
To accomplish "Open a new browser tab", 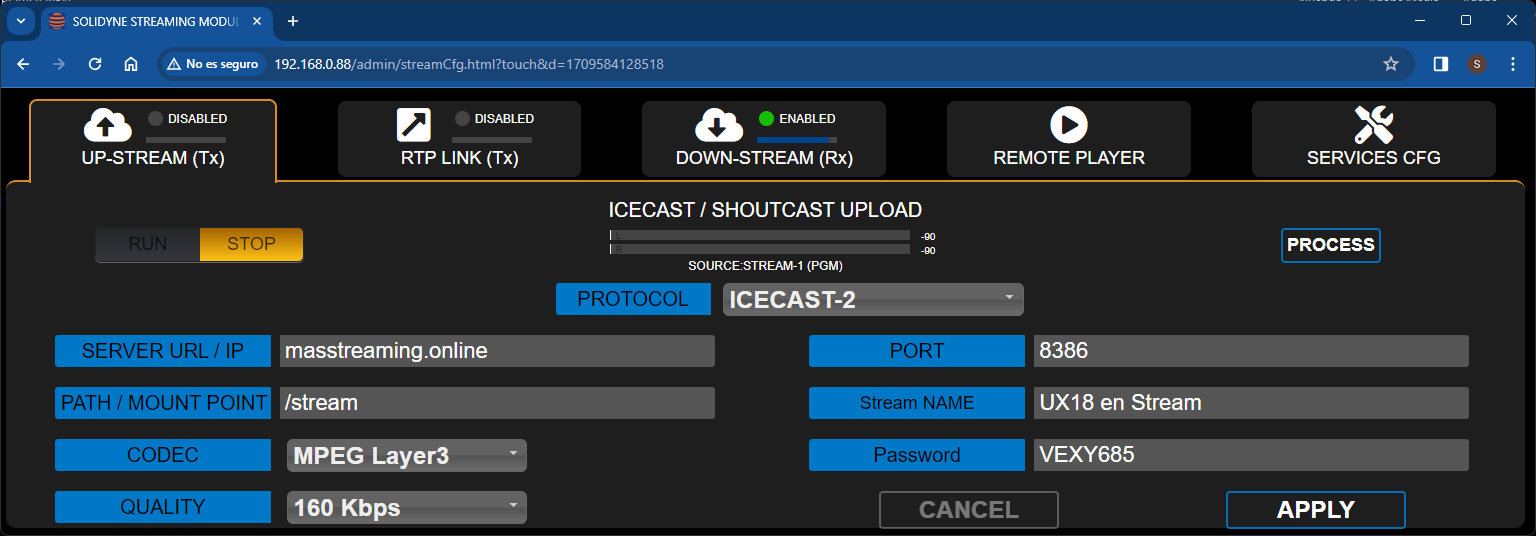I will [293, 21].
